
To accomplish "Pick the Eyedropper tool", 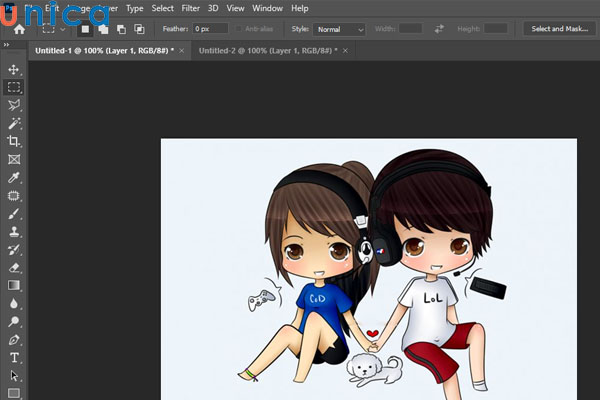I will 14,177.
